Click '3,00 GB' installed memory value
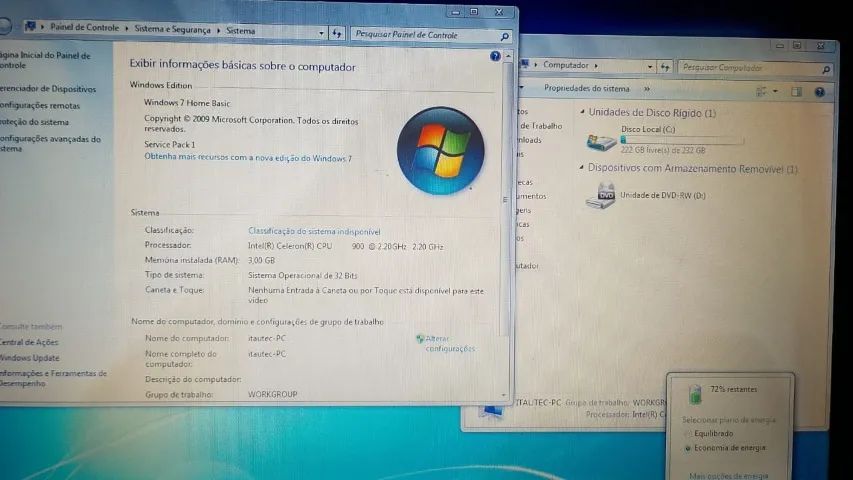The image size is (853, 480). [x=261, y=260]
